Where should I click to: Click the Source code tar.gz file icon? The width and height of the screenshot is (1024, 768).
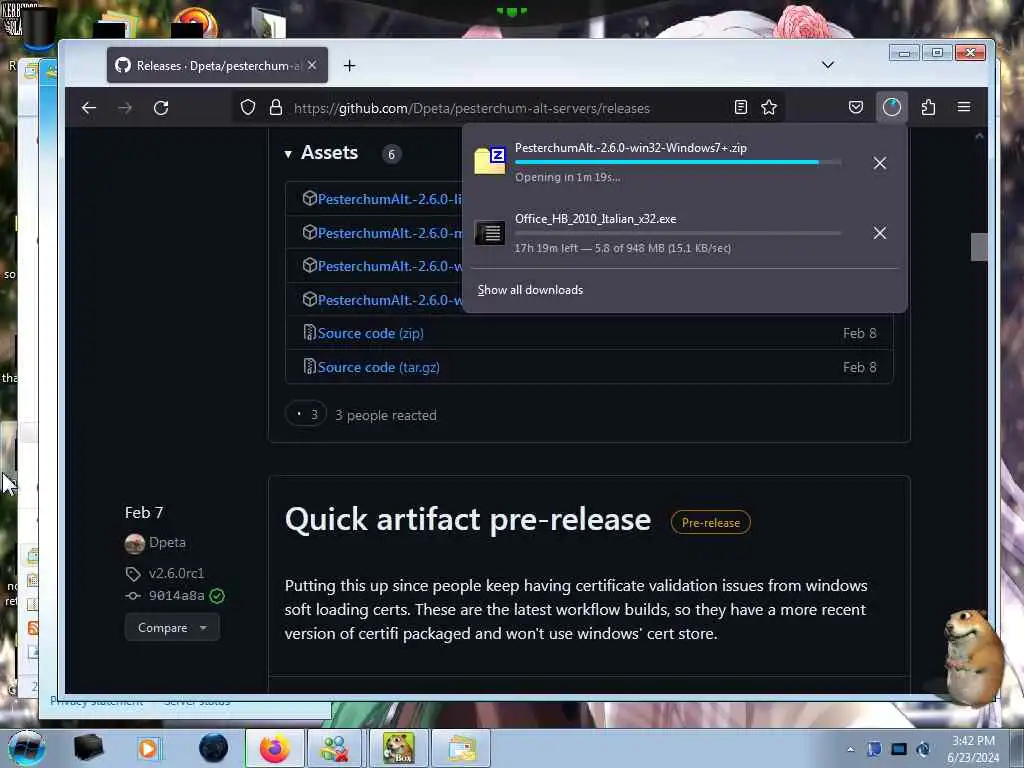click(310, 366)
